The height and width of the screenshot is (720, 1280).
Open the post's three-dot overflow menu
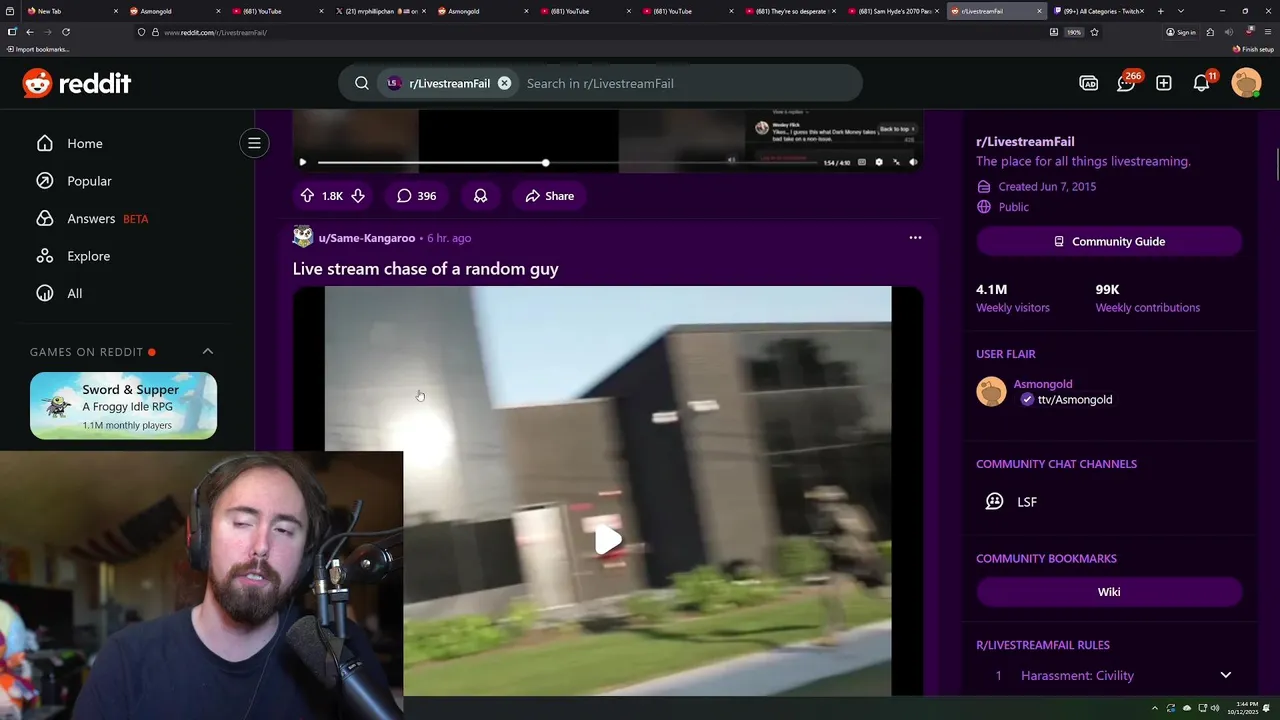coord(915,238)
